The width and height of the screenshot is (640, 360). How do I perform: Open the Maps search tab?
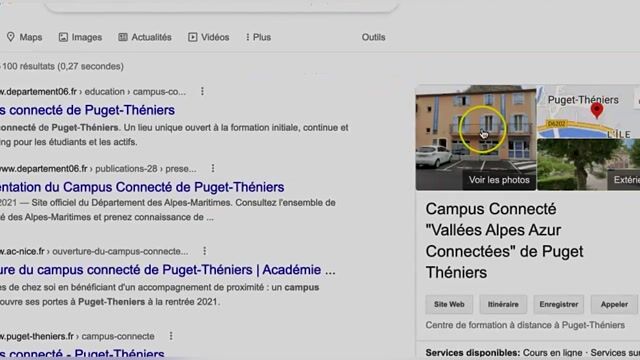click(24, 37)
